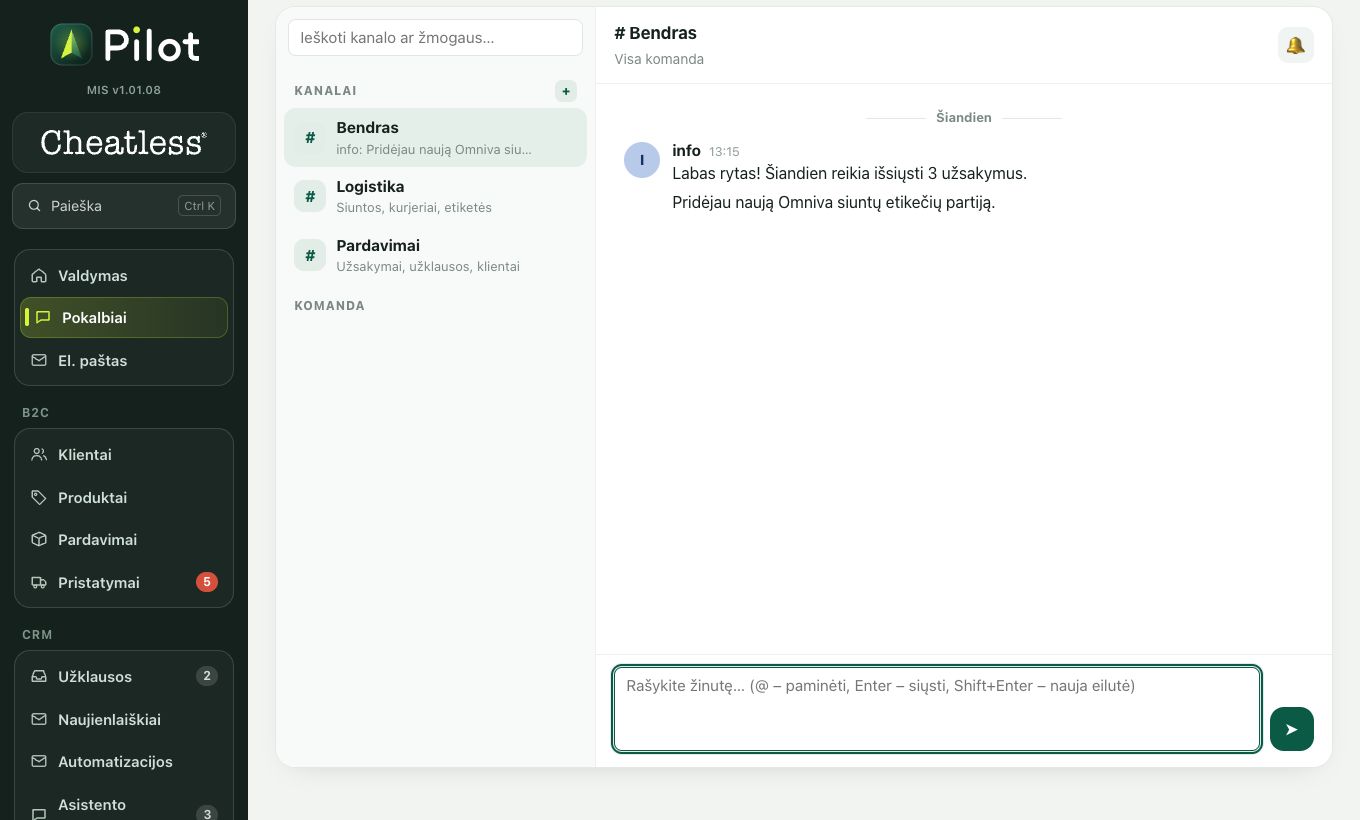Select the Bendras channel hash icon

click(310, 137)
